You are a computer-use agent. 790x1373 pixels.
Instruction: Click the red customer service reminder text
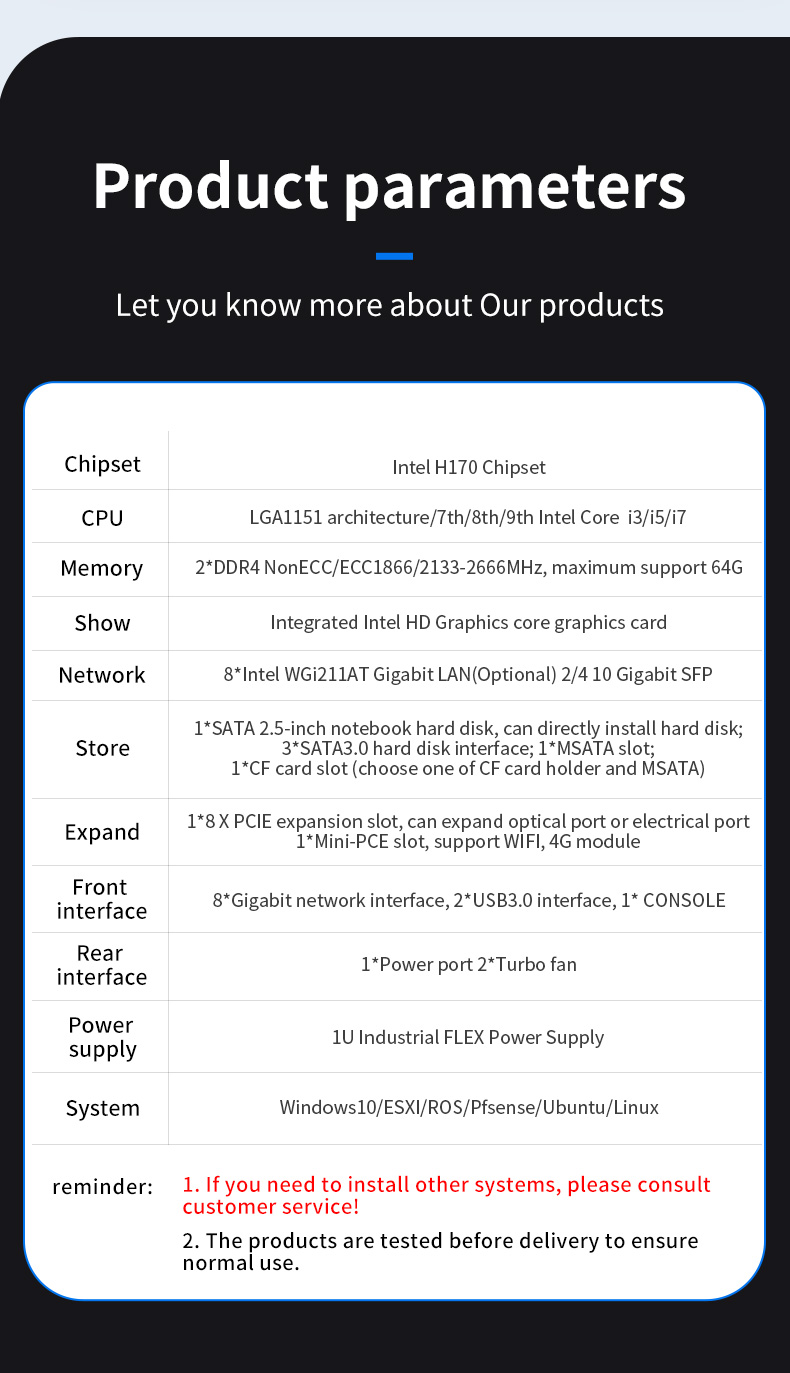(446, 1195)
